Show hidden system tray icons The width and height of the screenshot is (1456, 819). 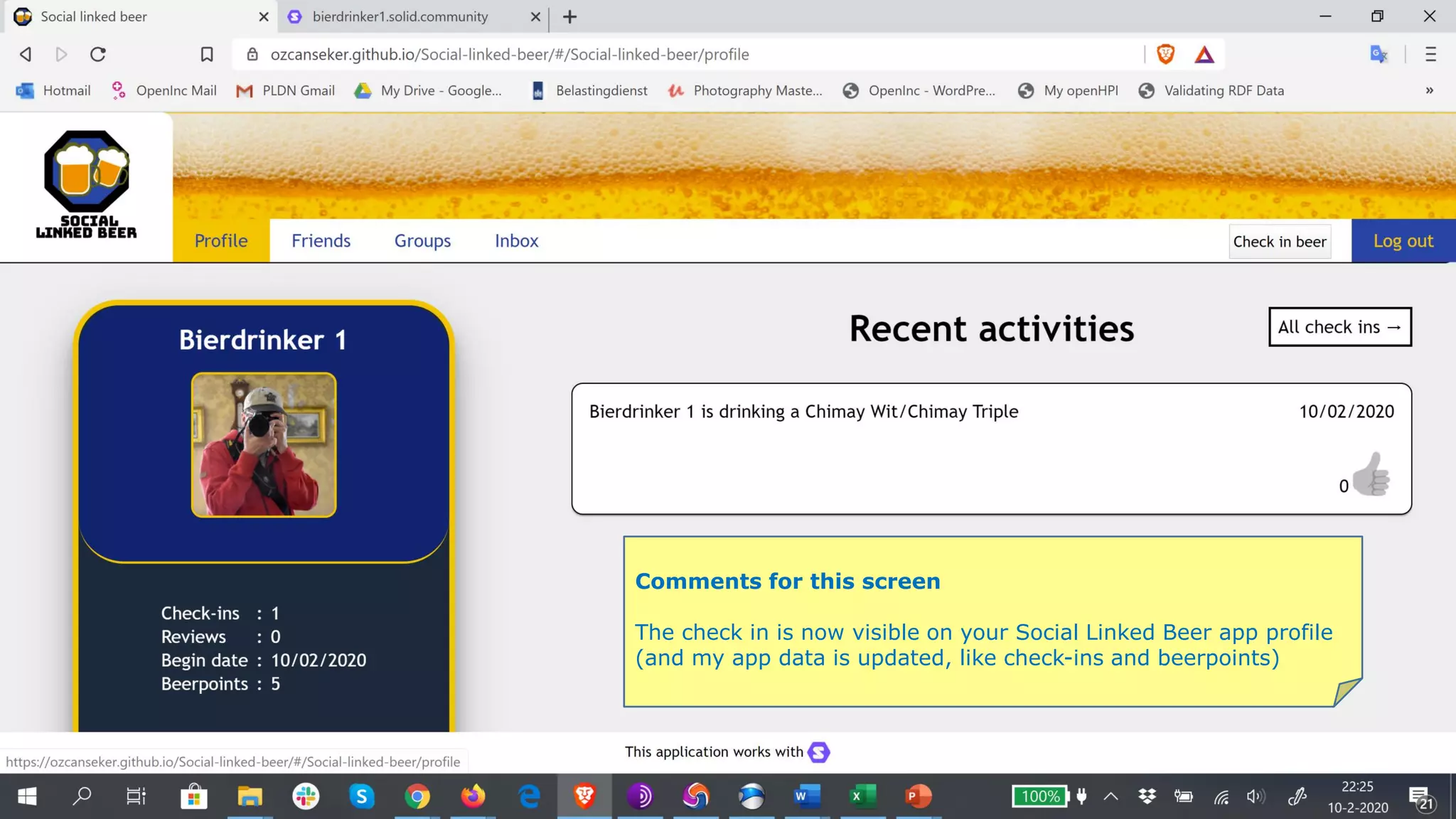(1110, 796)
